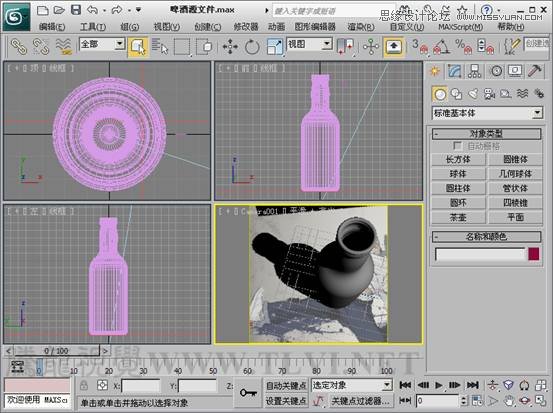
Task: Toggle Angle Snap
Action: (441, 47)
